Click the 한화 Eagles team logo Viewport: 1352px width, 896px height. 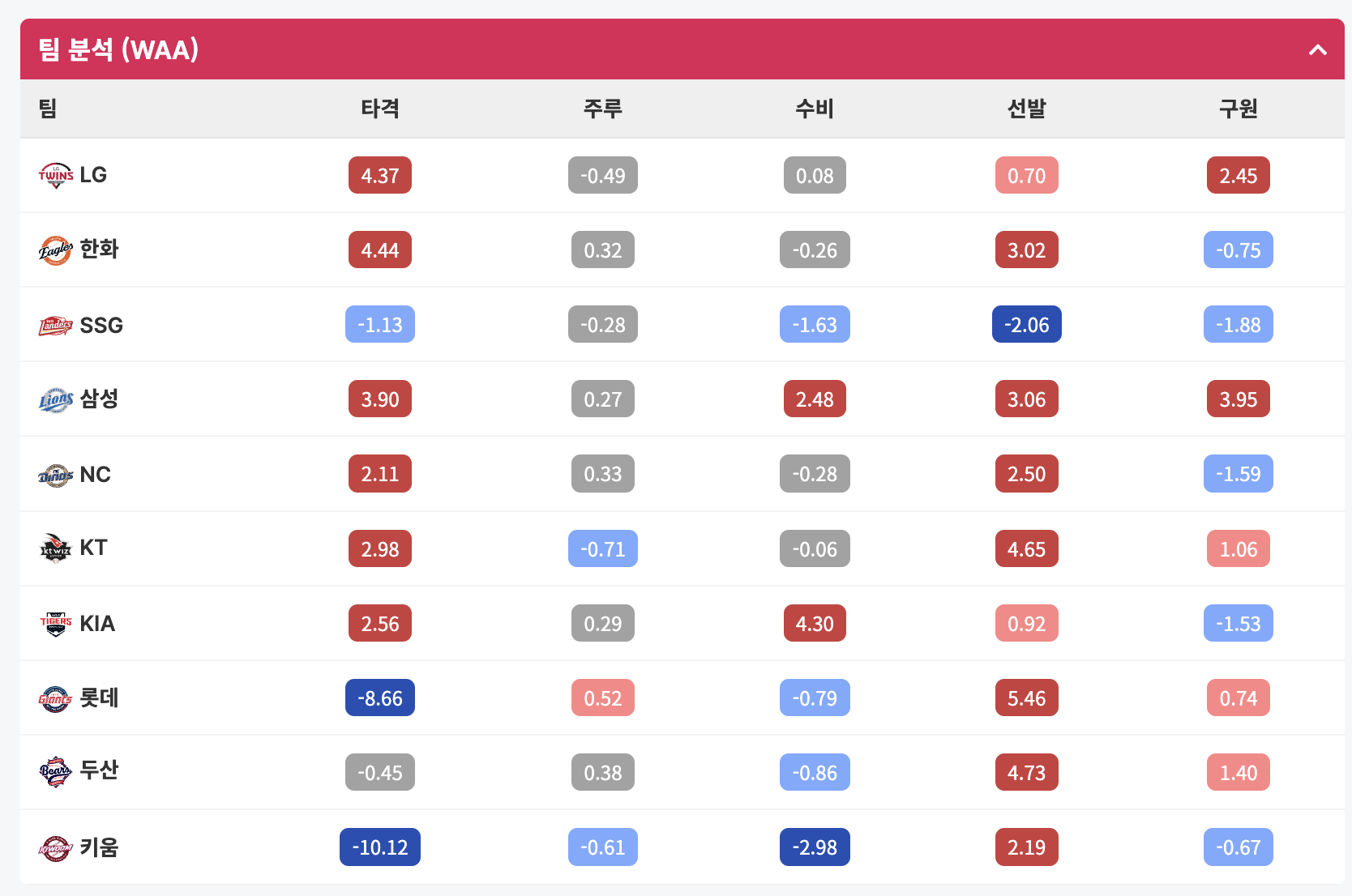56,250
